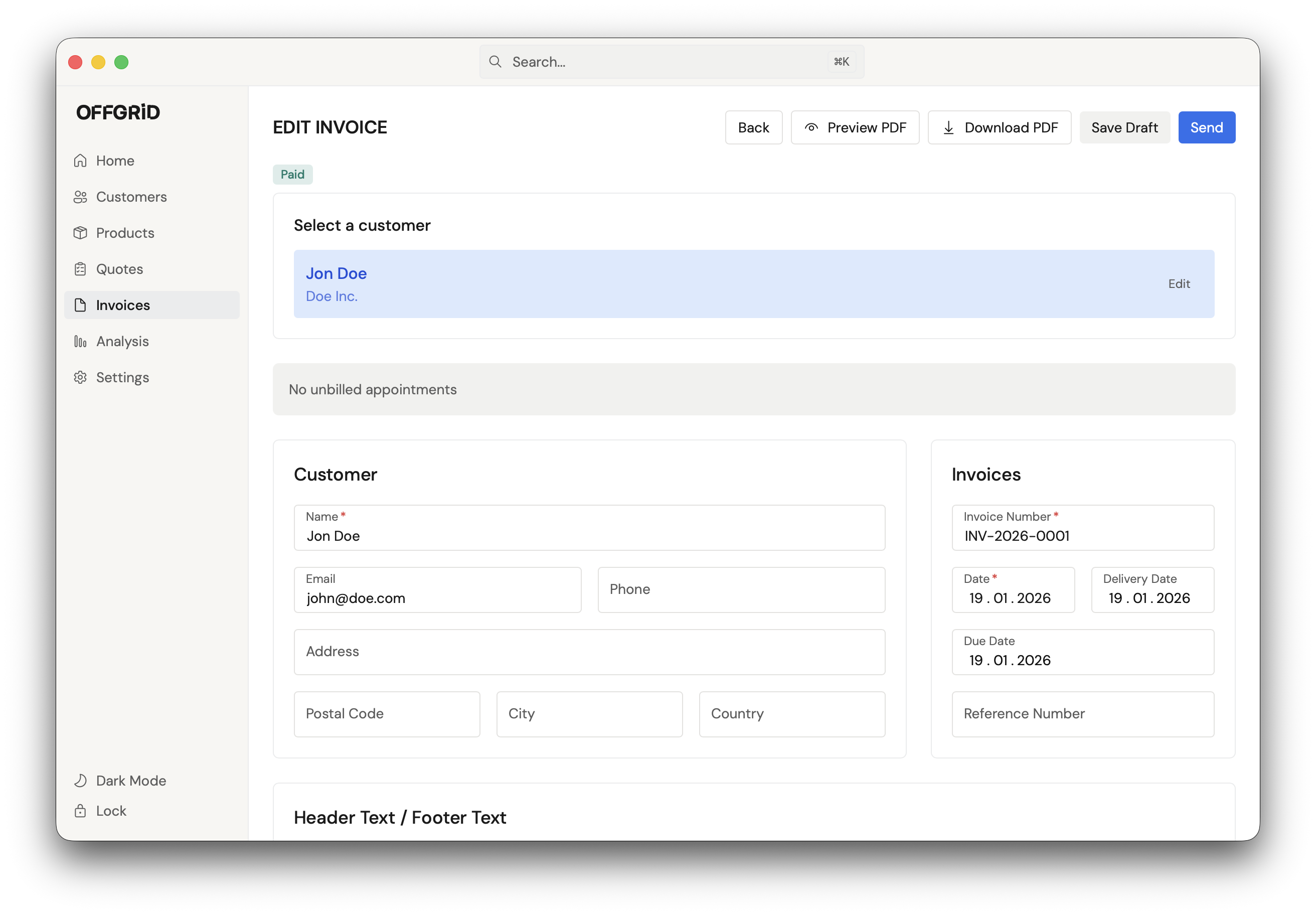The height and width of the screenshot is (915, 1316).
Task: Open the Quotes section
Action: (119, 269)
